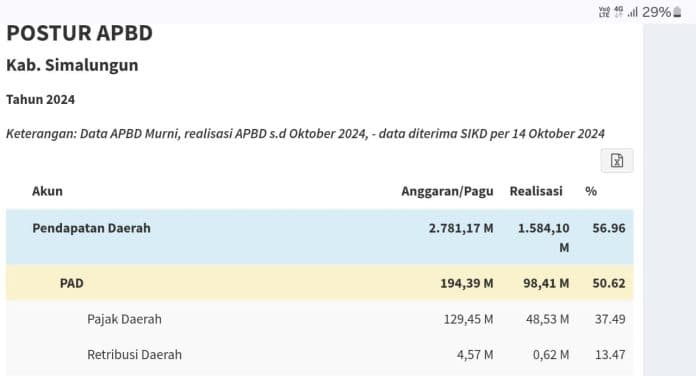Viewport: 696px width, 376px height.
Task: Click the percentage 50.62
Action: coord(609,283)
